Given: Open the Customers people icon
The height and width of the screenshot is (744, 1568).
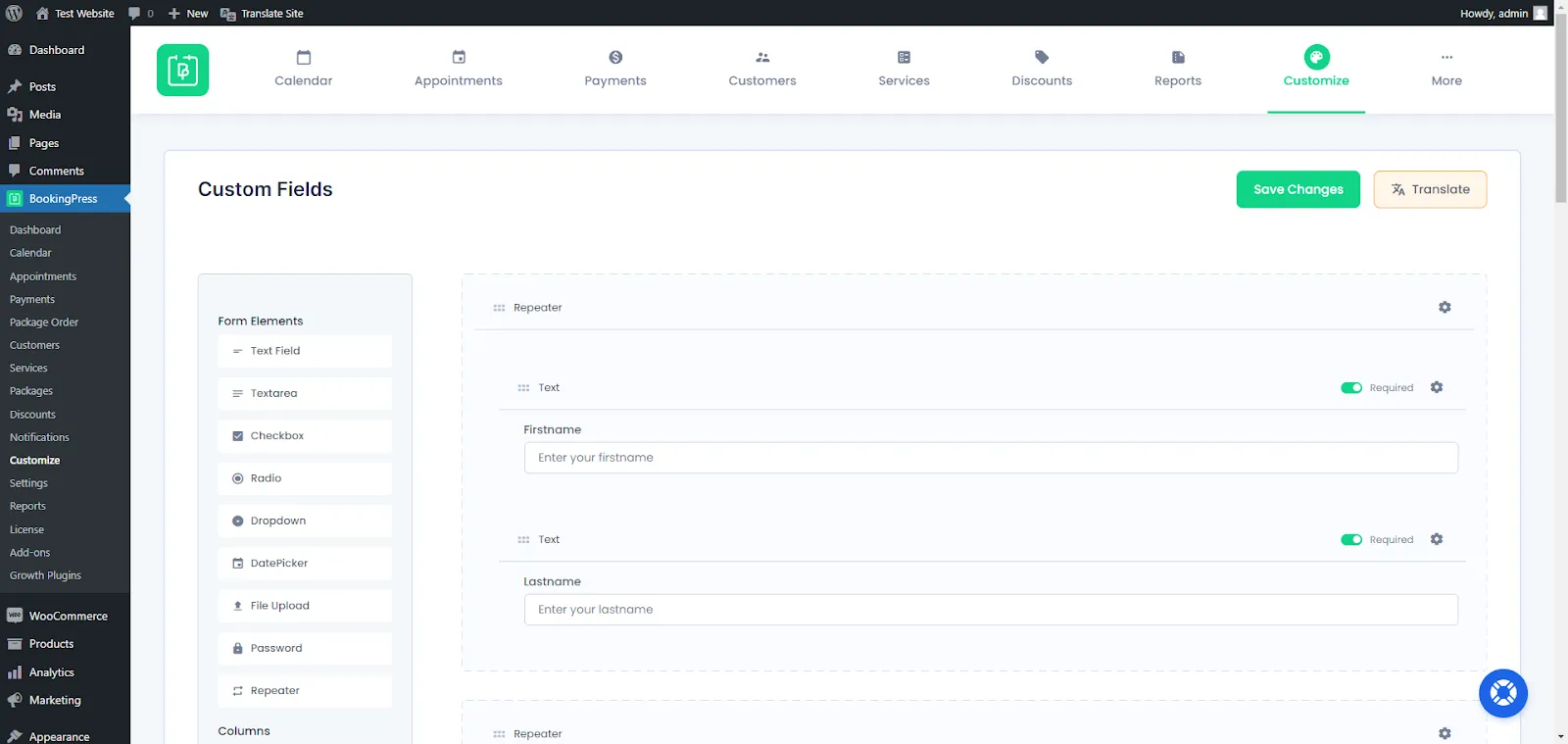Looking at the screenshot, I should (x=762, y=57).
